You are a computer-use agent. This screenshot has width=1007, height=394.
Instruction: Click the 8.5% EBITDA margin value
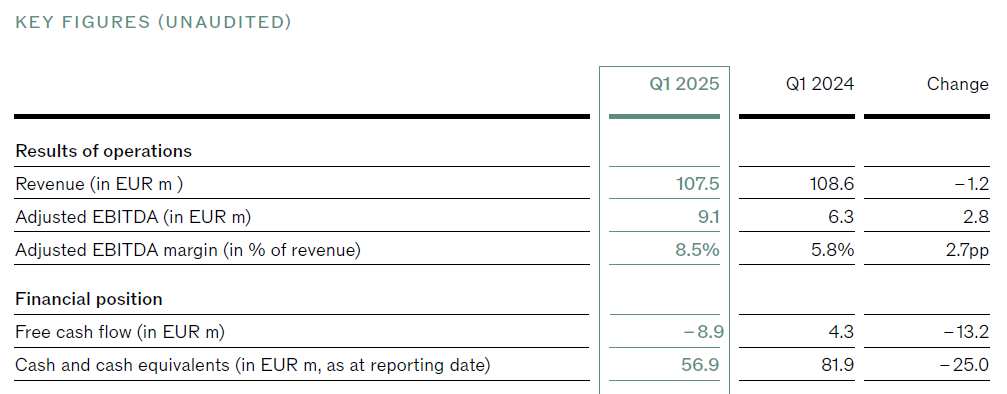pos(697,250)
